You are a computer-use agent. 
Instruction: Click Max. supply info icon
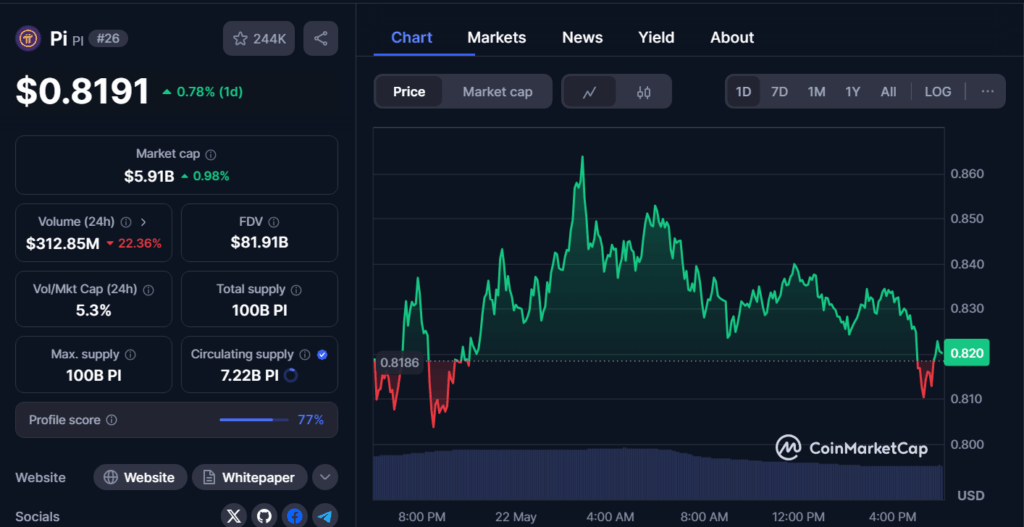click(130, 355)
